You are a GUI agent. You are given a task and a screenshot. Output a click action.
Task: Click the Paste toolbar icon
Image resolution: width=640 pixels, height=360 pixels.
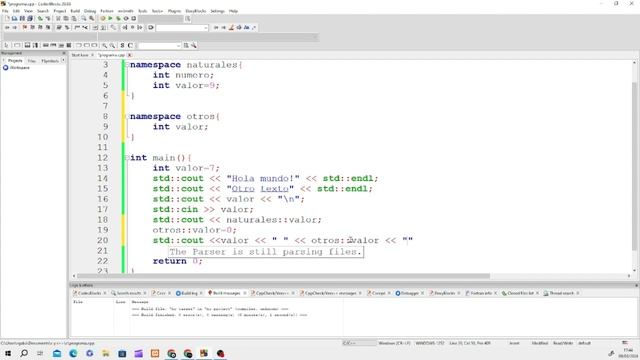[74, 18]
